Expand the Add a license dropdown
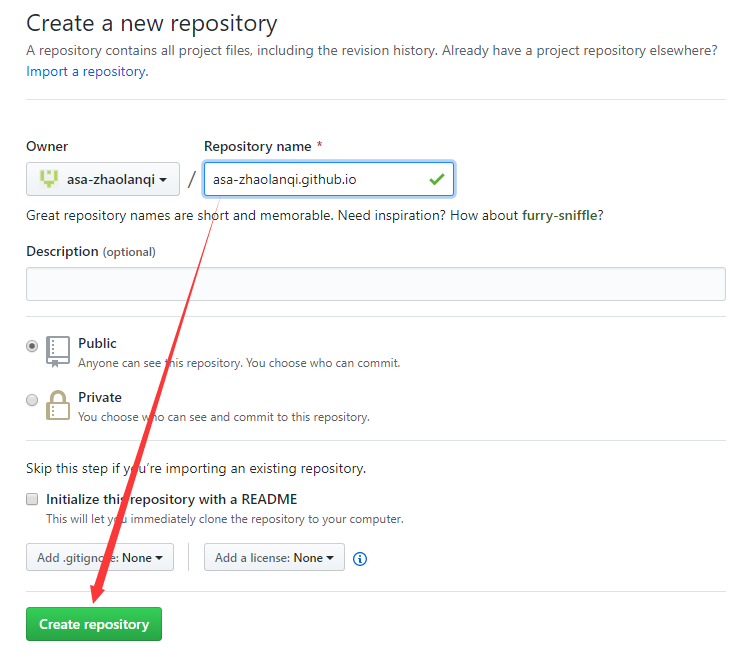Image resolution: width=753 pixels, height=667 pixels. click(x=274, y=557)
